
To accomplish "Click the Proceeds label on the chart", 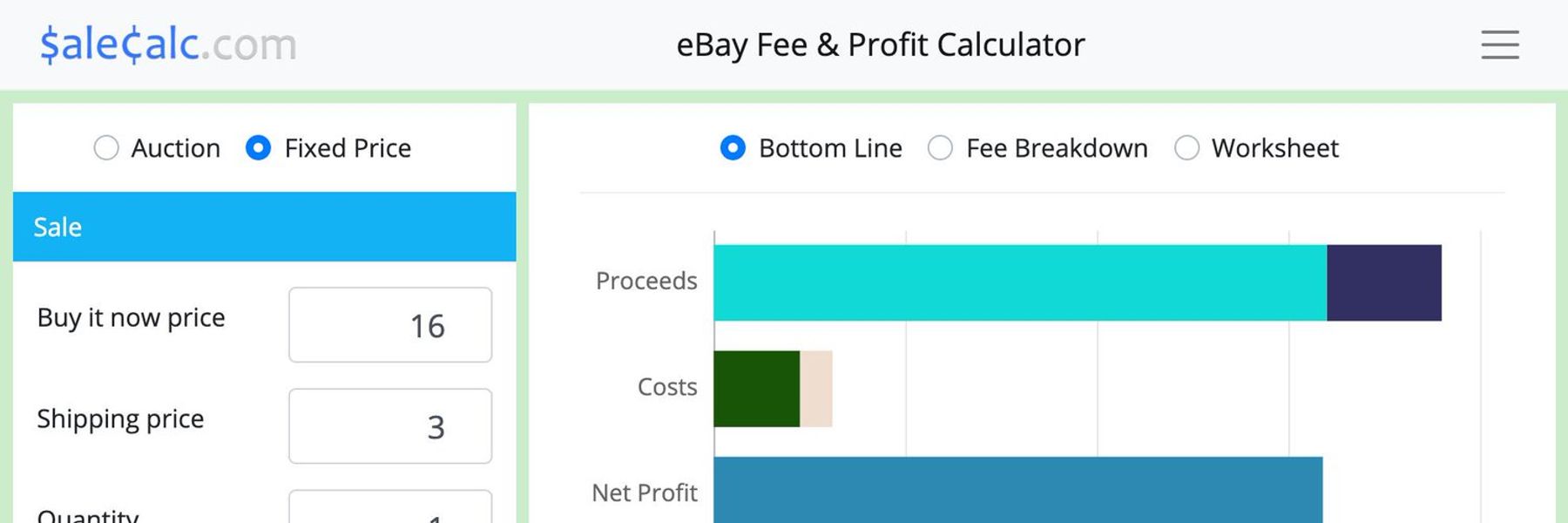I will coord(645,281).
